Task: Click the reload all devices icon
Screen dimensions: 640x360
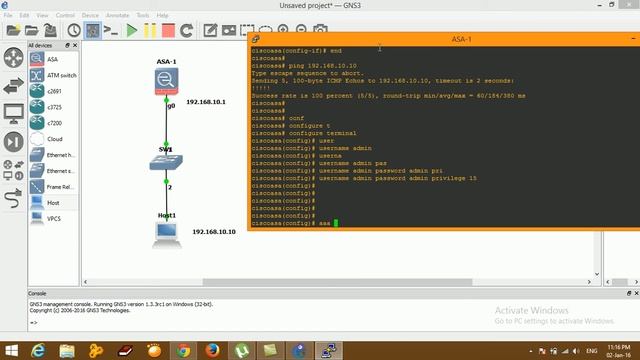Action: coord(187,30)
